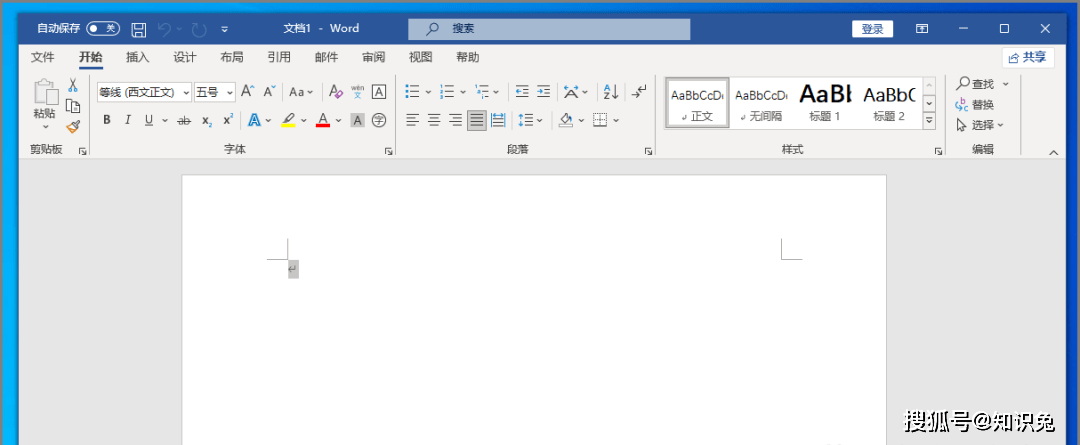Click the Replace (替换) icon button
The image size is (1080, 445).
click(975, 105)
